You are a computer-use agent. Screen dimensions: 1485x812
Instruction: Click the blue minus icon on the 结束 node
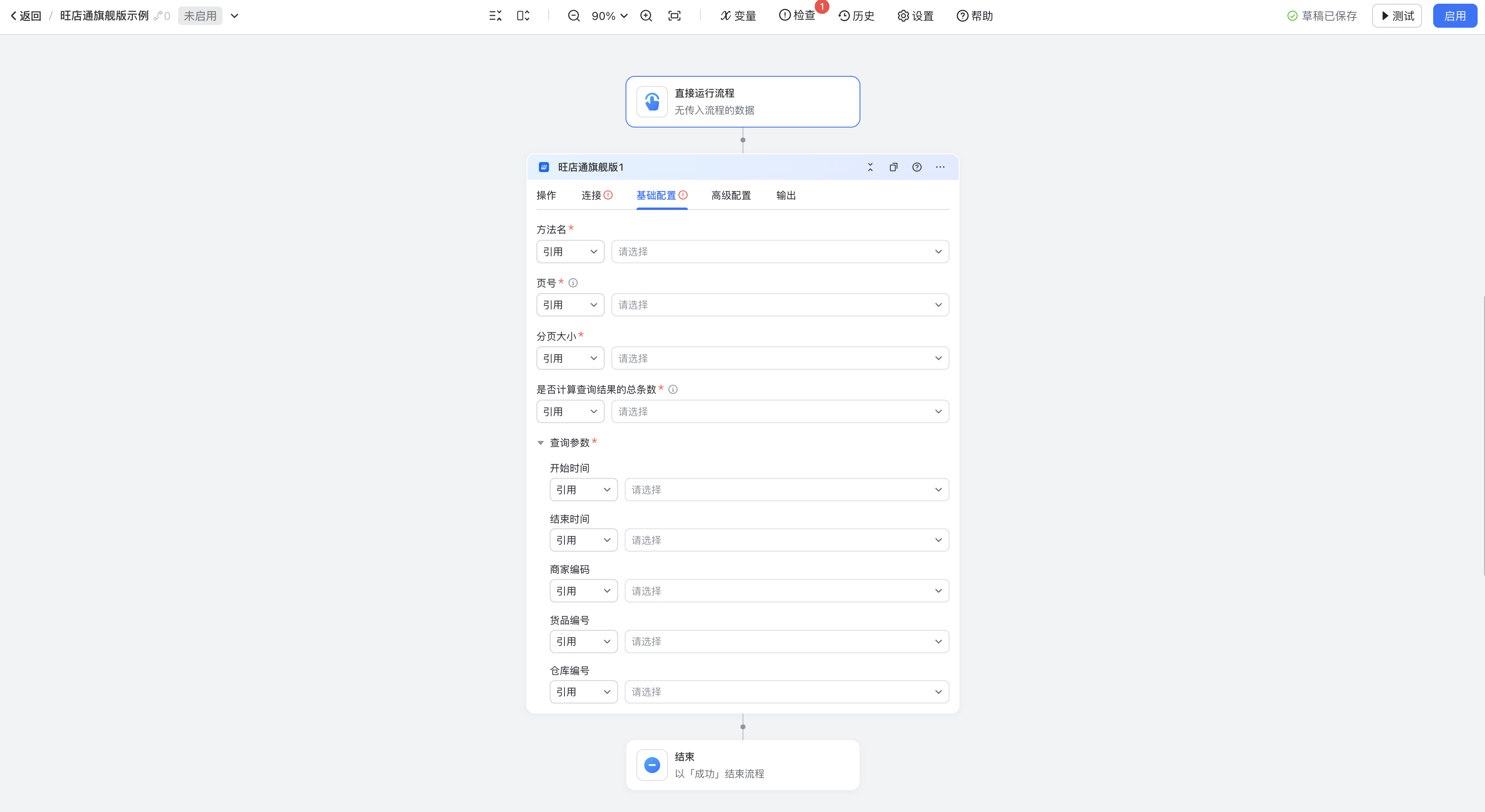pos(652,765)
